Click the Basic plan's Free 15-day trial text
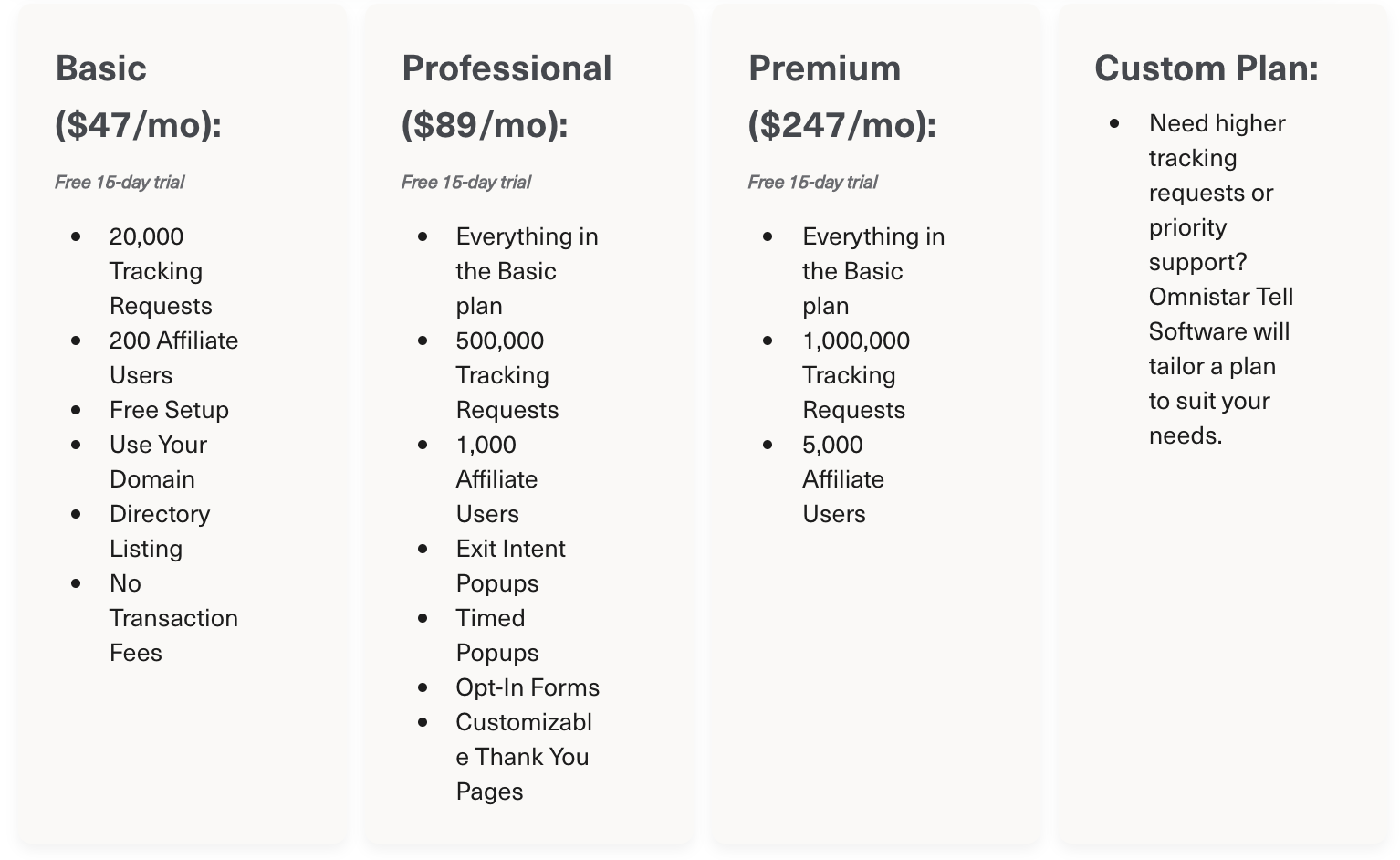1400x860 pixels. click(120, 182)
